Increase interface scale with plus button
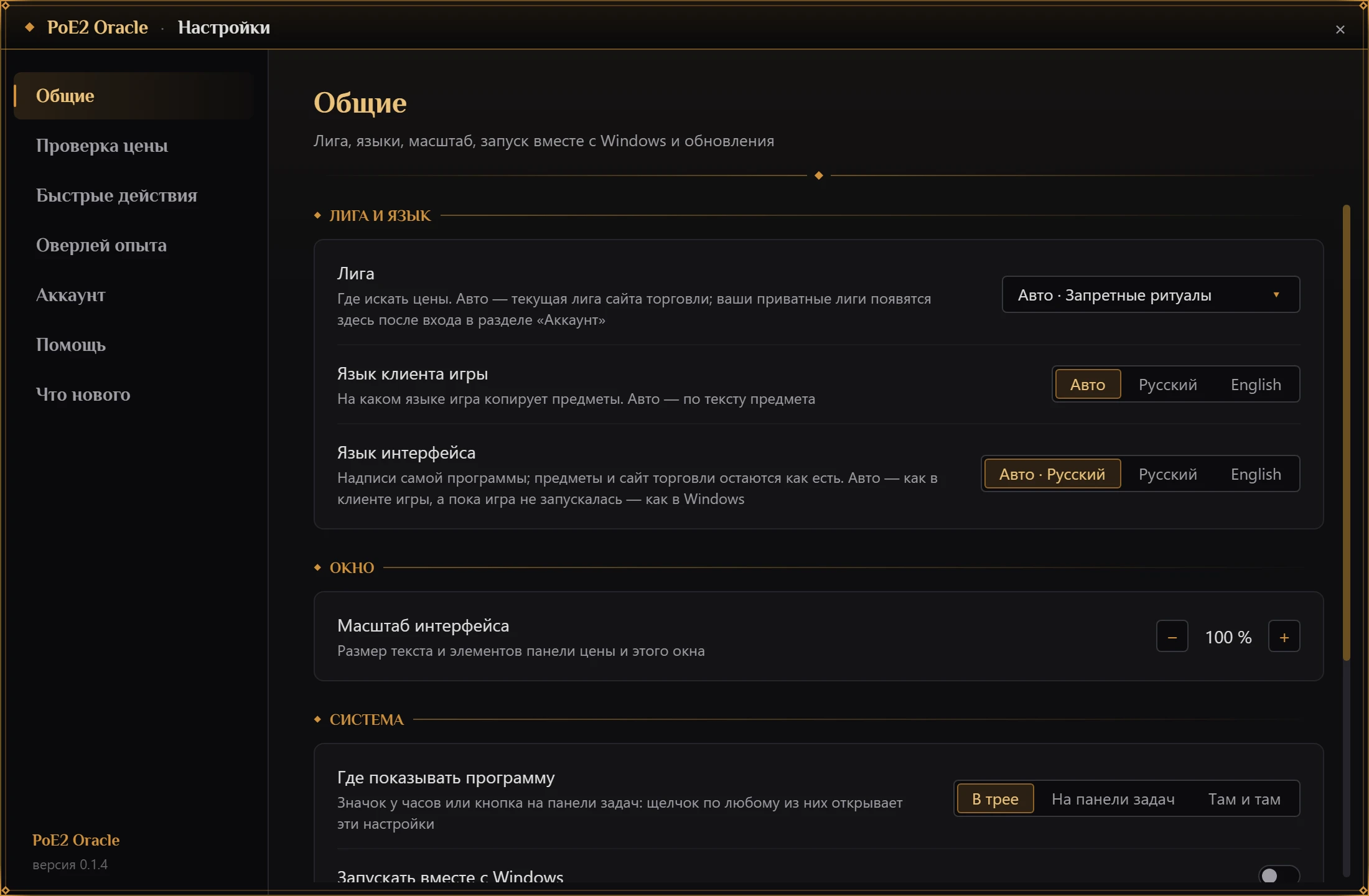The image size is (1369, 896). 1284,637
